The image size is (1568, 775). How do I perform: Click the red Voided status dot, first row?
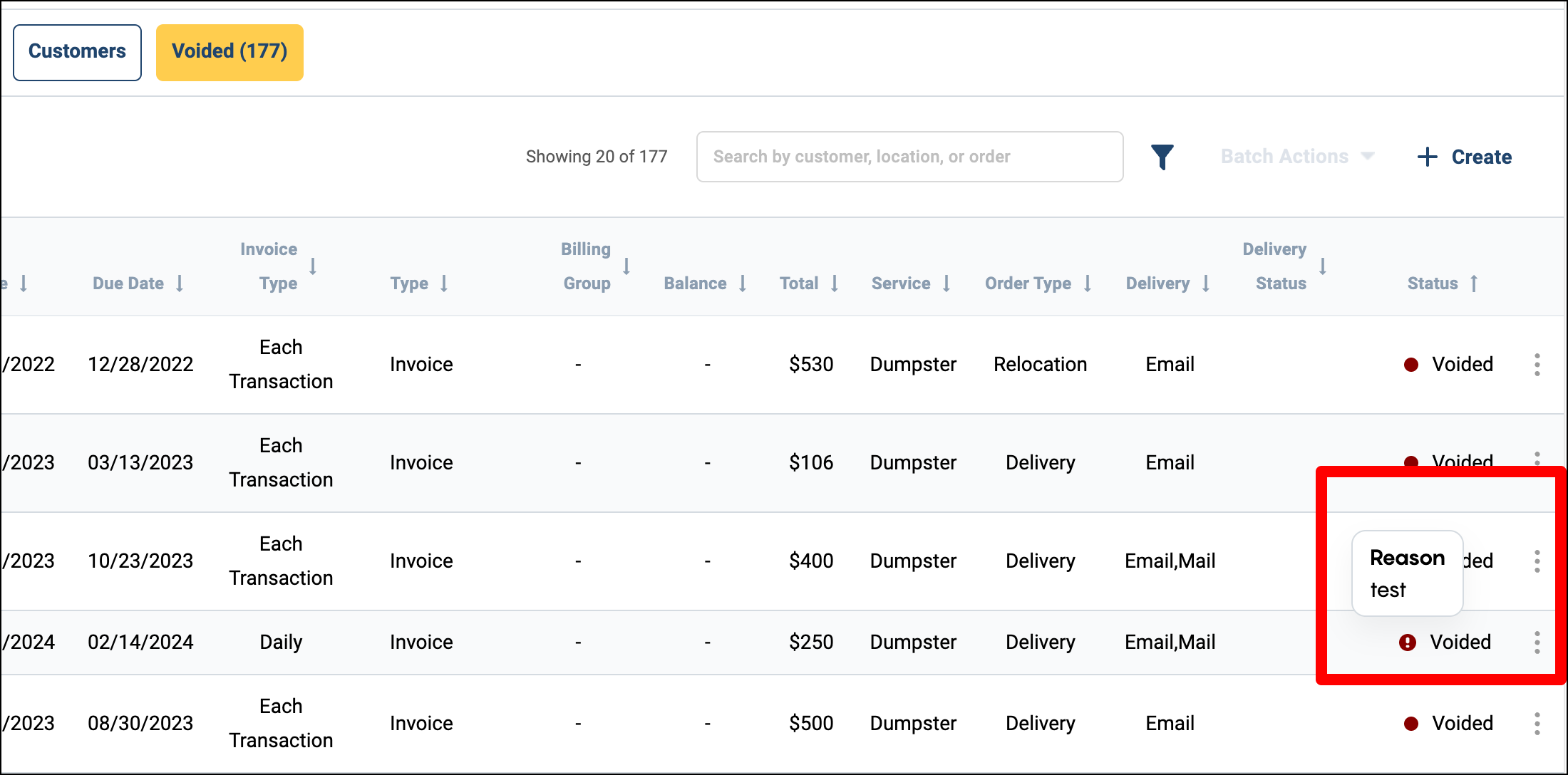coord(1410,365)
